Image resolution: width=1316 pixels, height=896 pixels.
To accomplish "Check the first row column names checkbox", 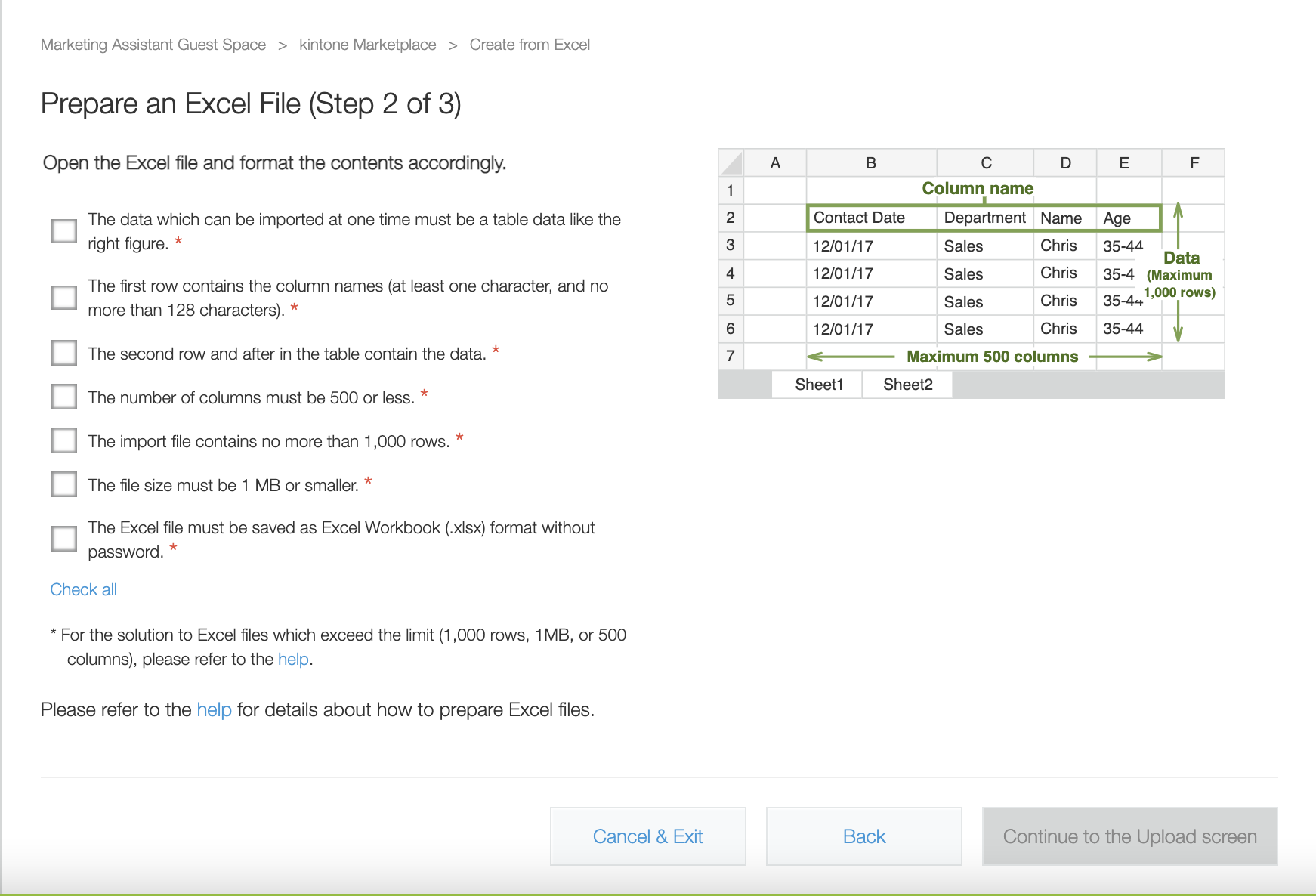I will (63, 297).
